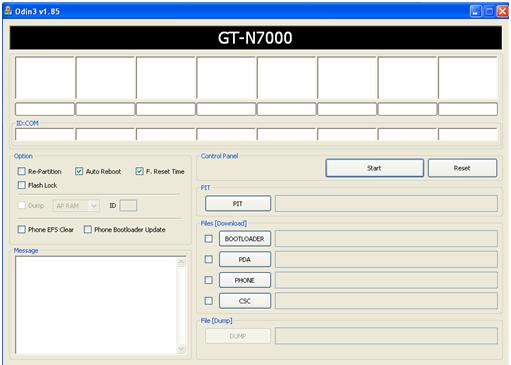
Task: Check the PDA file checkbox
Action: 209,259
